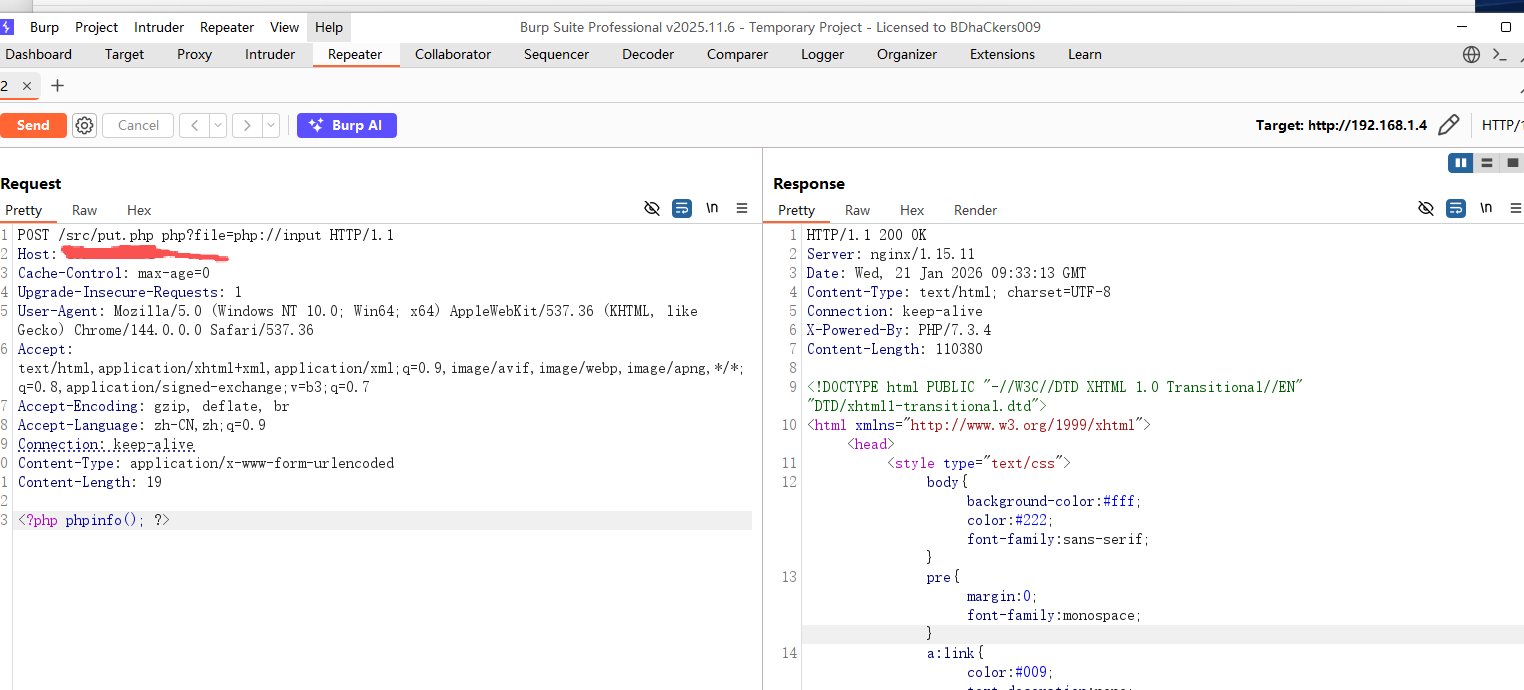Switch to the Logger tab
Image resolution: width=1524 pixels, height=690 pixels.
pos(822,54)
